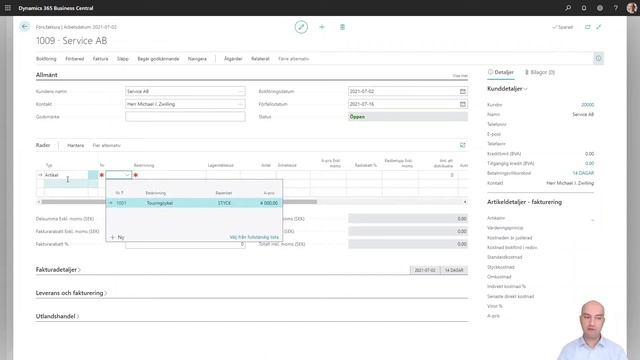Open page in new window icon
The height and width of the screenshot is (360, 640).
588,27
